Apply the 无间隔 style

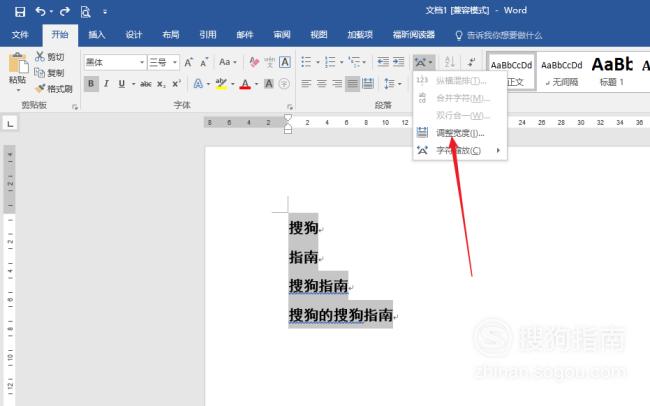(562, 71)
